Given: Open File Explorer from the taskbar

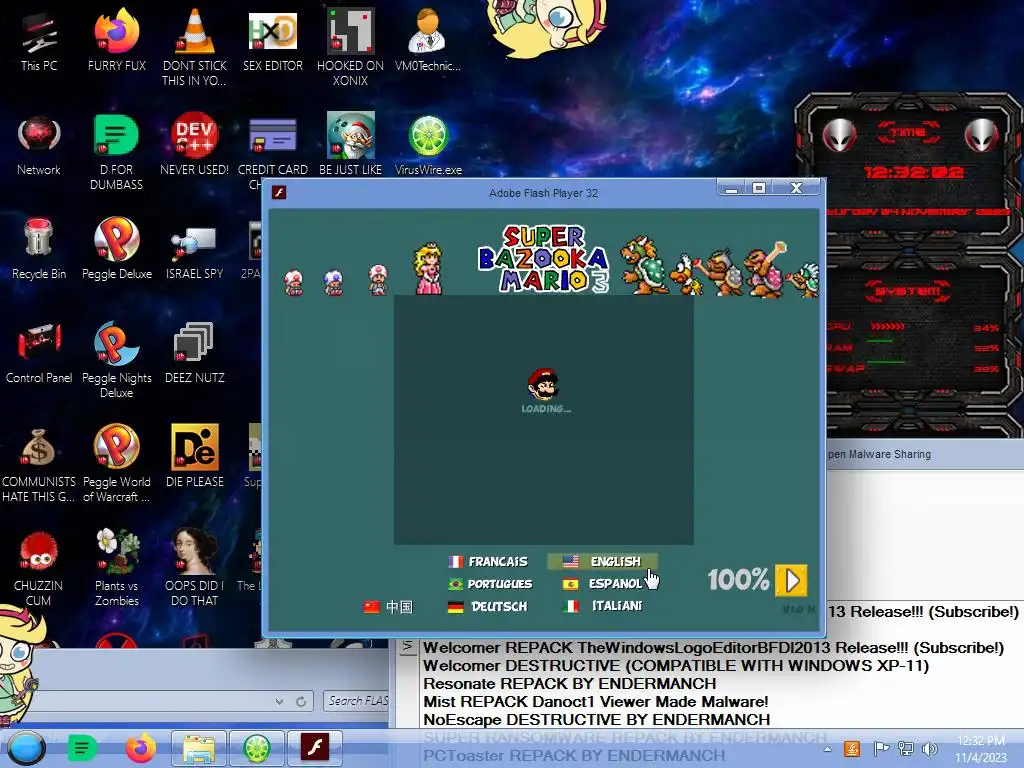Looking at the screenshot, I should point(199,748).
